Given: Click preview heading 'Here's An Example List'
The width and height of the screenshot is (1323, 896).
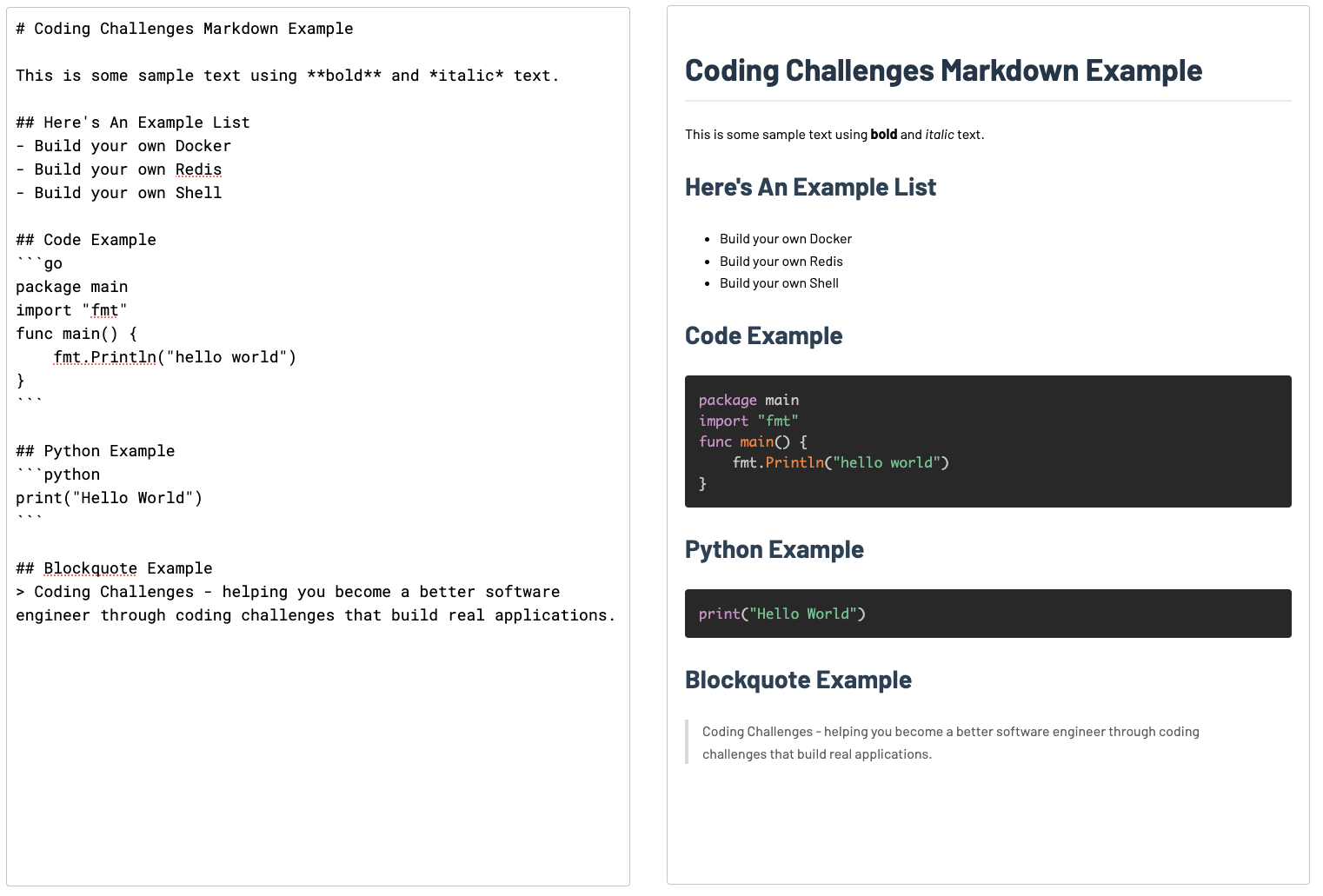Looking at the screenshot, I should (x=810, y=188).
